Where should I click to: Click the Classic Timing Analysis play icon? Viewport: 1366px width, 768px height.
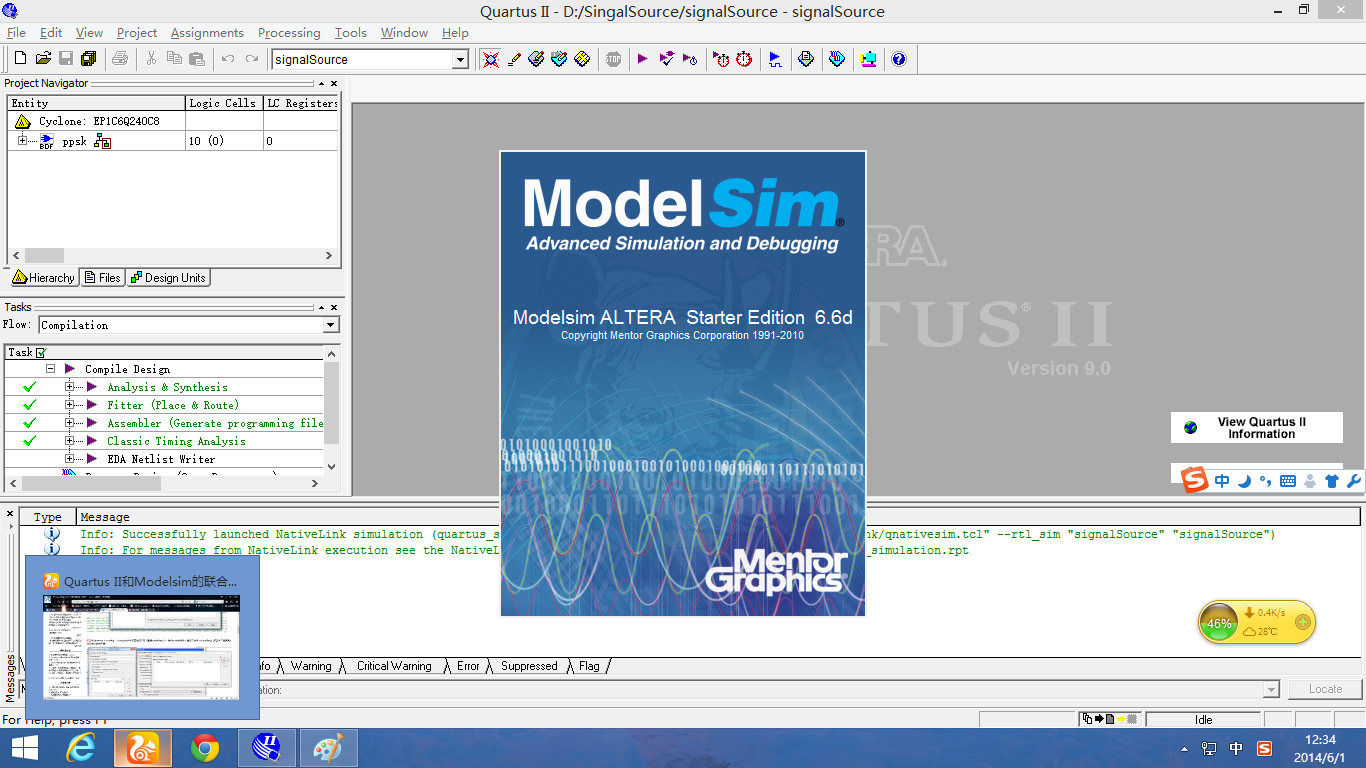(690, 59)
